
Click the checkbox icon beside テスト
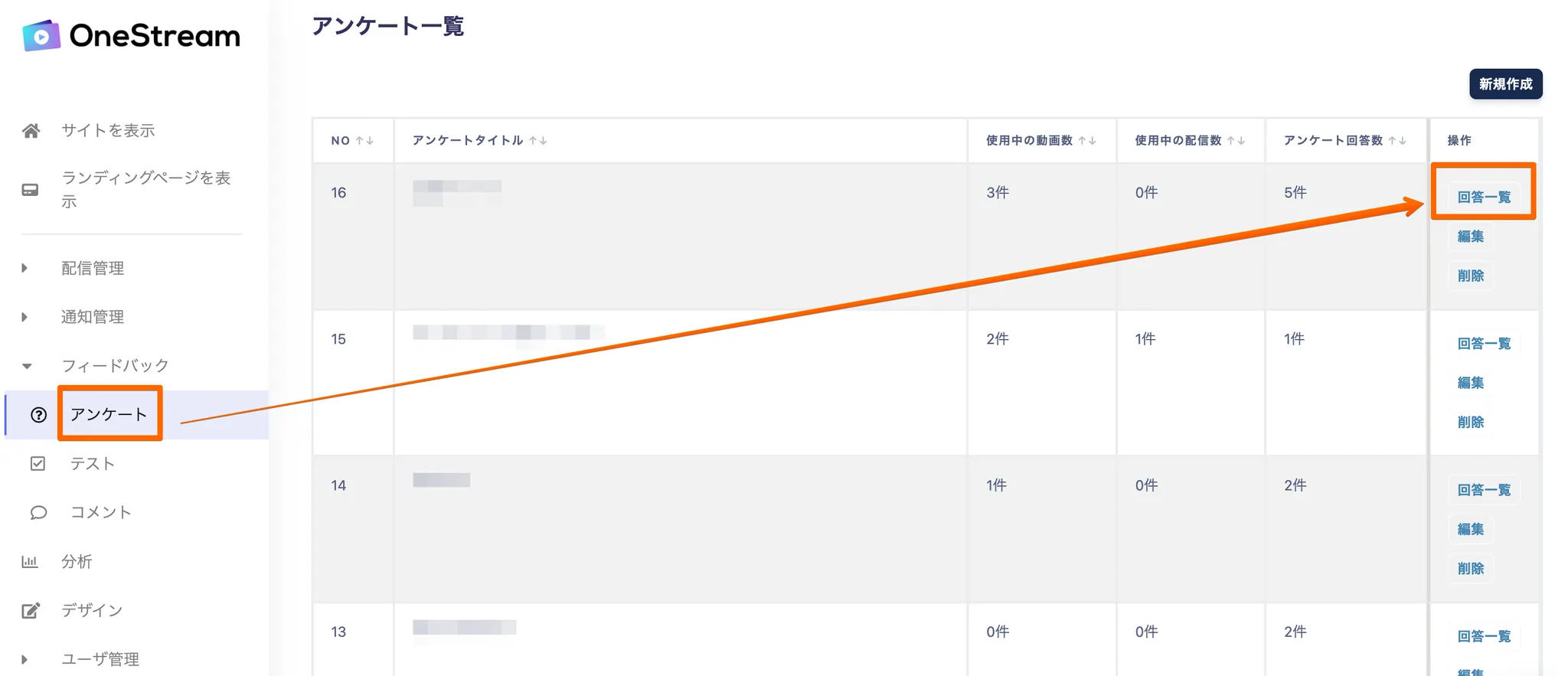tap(38, 464)
